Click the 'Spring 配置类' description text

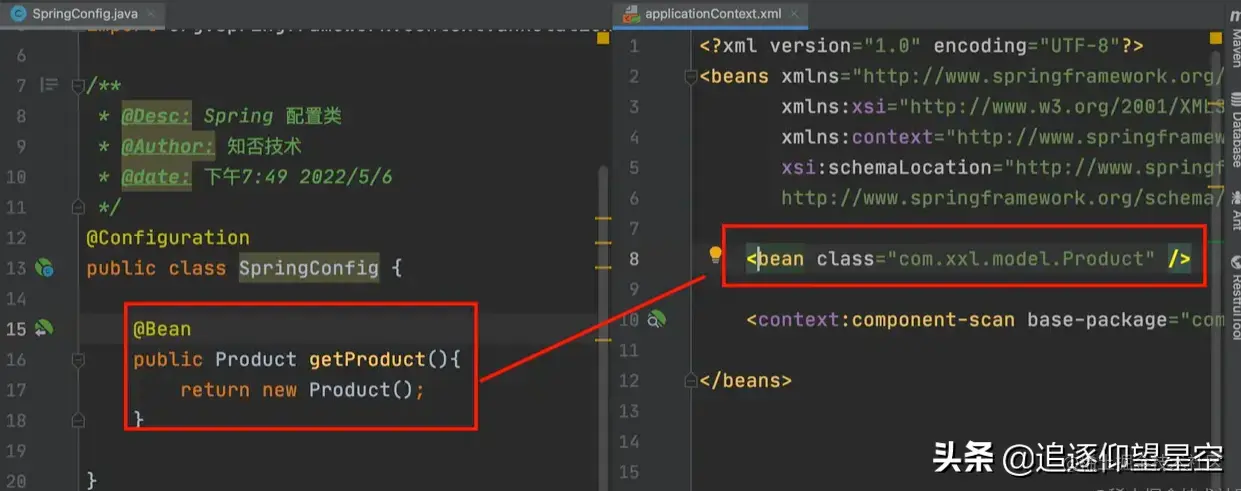(x=272, y=116)
